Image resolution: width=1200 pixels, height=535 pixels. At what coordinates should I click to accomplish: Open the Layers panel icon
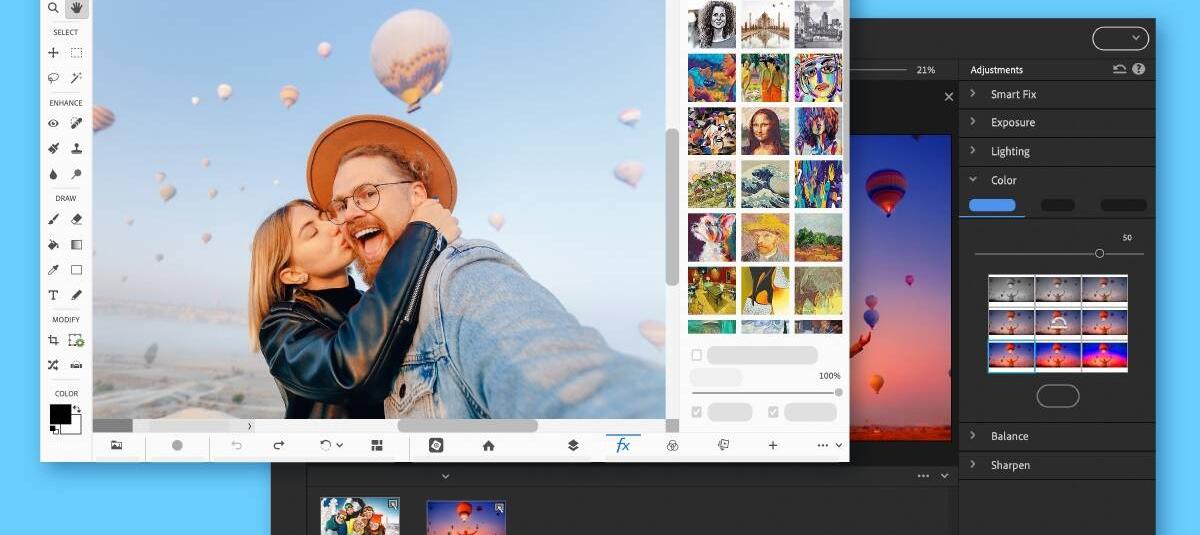click(573, 445)
